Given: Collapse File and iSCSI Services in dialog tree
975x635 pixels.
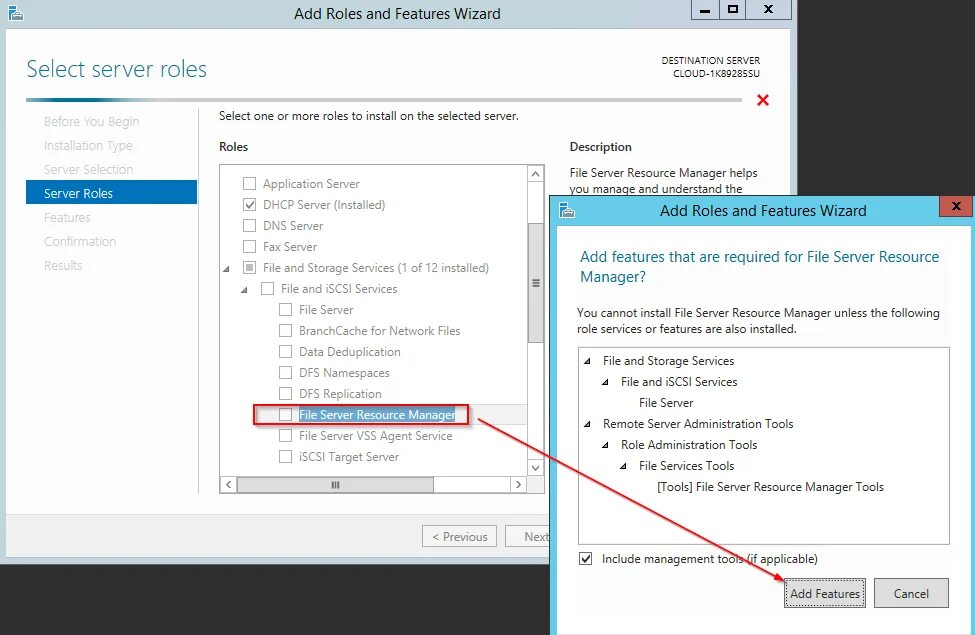Looking at the screenshot, I should point(605,382).
